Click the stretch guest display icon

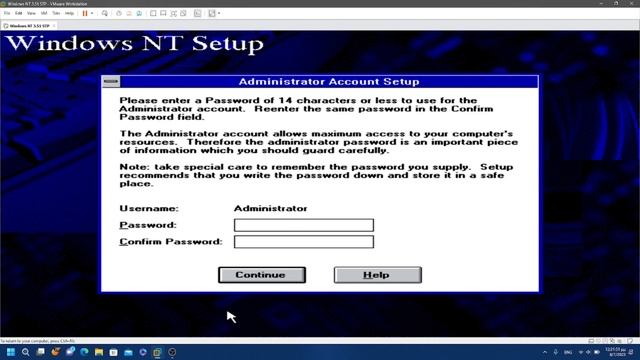click(211, 13)
